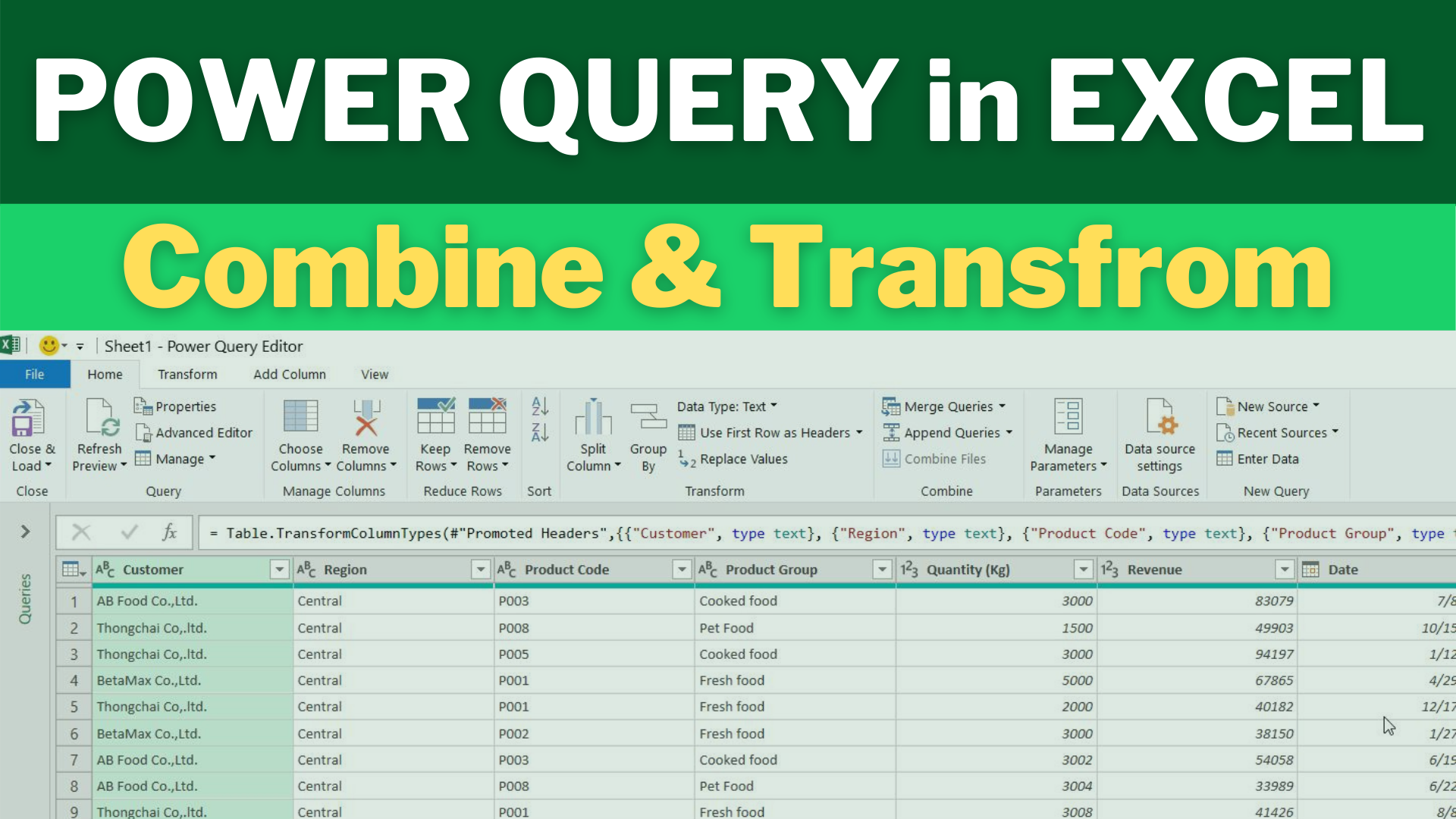Click inside the formula bar
The width and height of the screenshot is (1456, 819).
click(827, 533)
